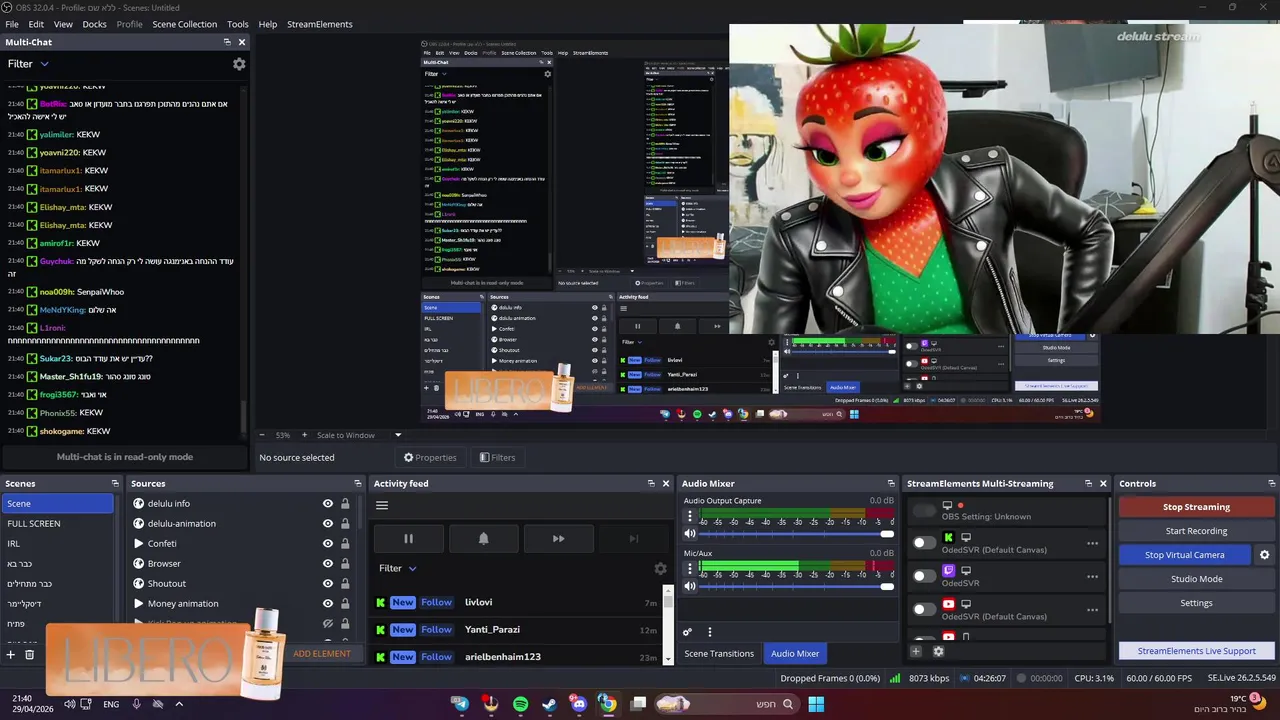Open Chrome from the taskbar
Image resolution: width=1280 pixels, height=720 pixels.
coord(608,704)
